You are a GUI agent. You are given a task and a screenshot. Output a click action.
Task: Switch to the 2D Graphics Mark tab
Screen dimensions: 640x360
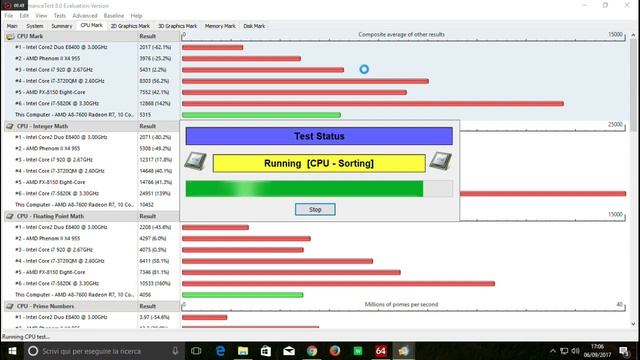tap(130, 26)
